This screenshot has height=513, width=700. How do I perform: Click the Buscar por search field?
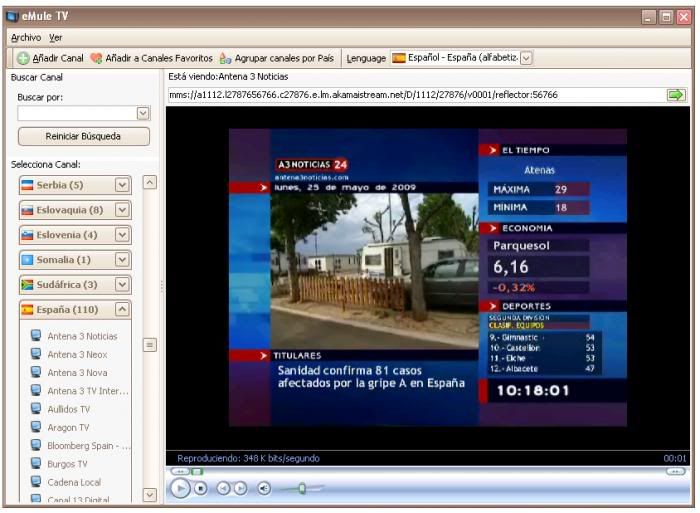coord(77,113)
